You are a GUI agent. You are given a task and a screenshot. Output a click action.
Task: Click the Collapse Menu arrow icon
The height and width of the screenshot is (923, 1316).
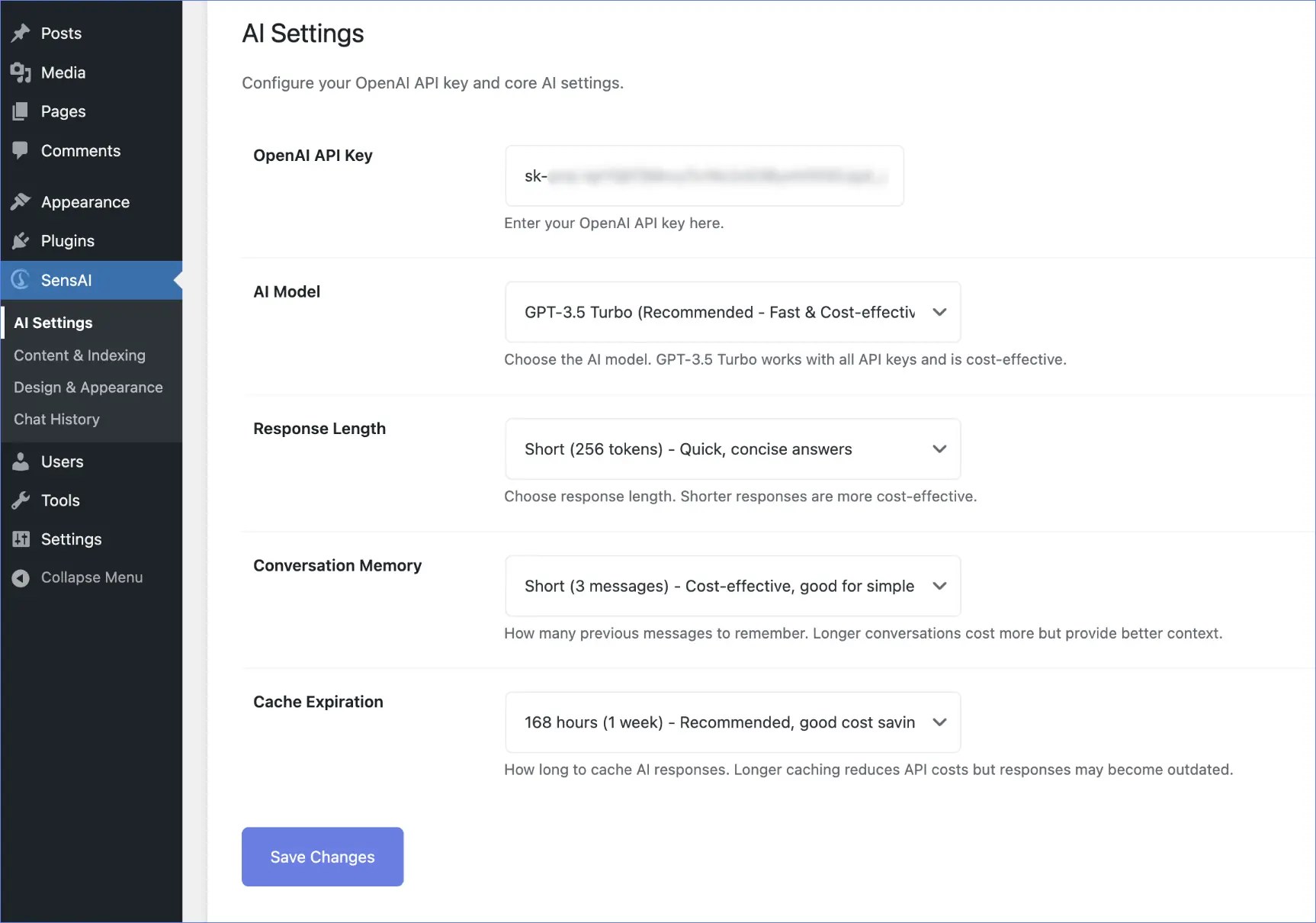click(x=21, y=577)
